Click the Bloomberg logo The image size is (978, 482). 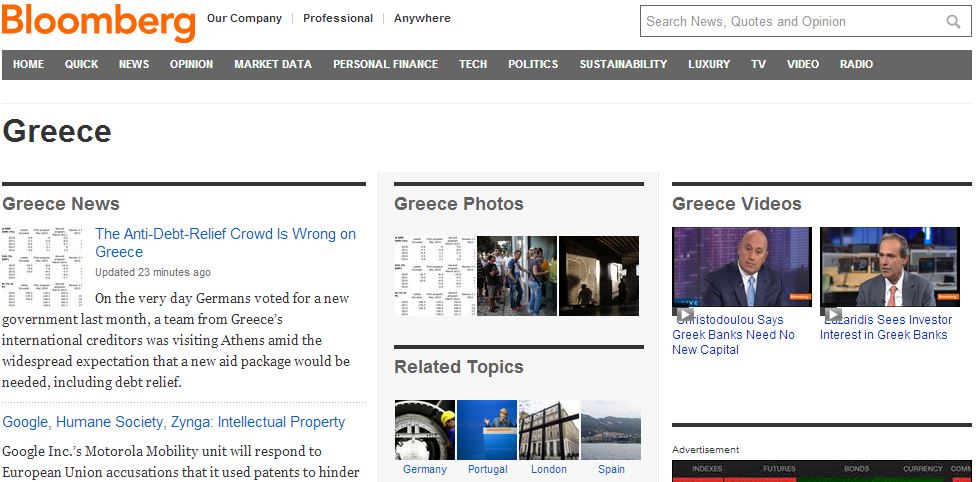[x=98, y=22]
